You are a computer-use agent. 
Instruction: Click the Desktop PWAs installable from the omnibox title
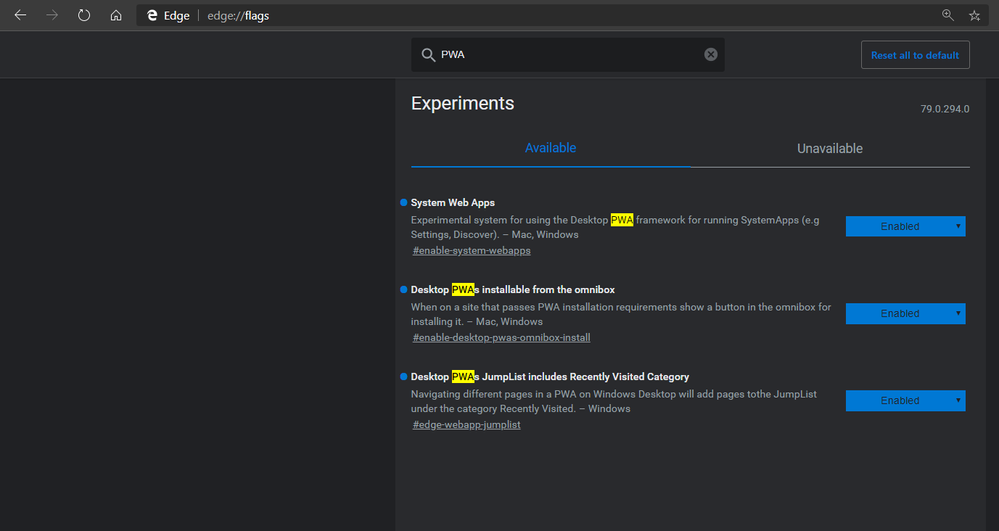click(x=513, y=289)
